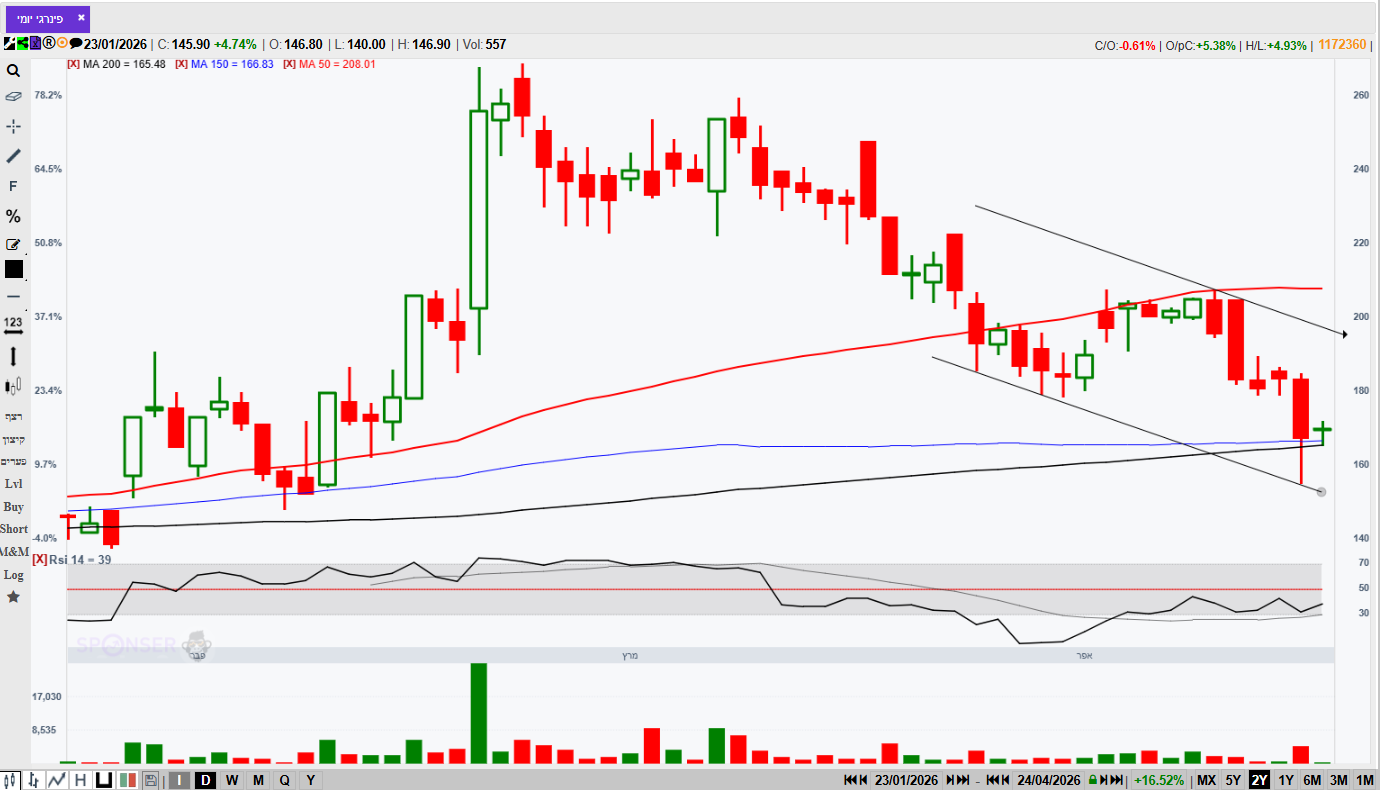Select the eraser tool

point(13,97)
